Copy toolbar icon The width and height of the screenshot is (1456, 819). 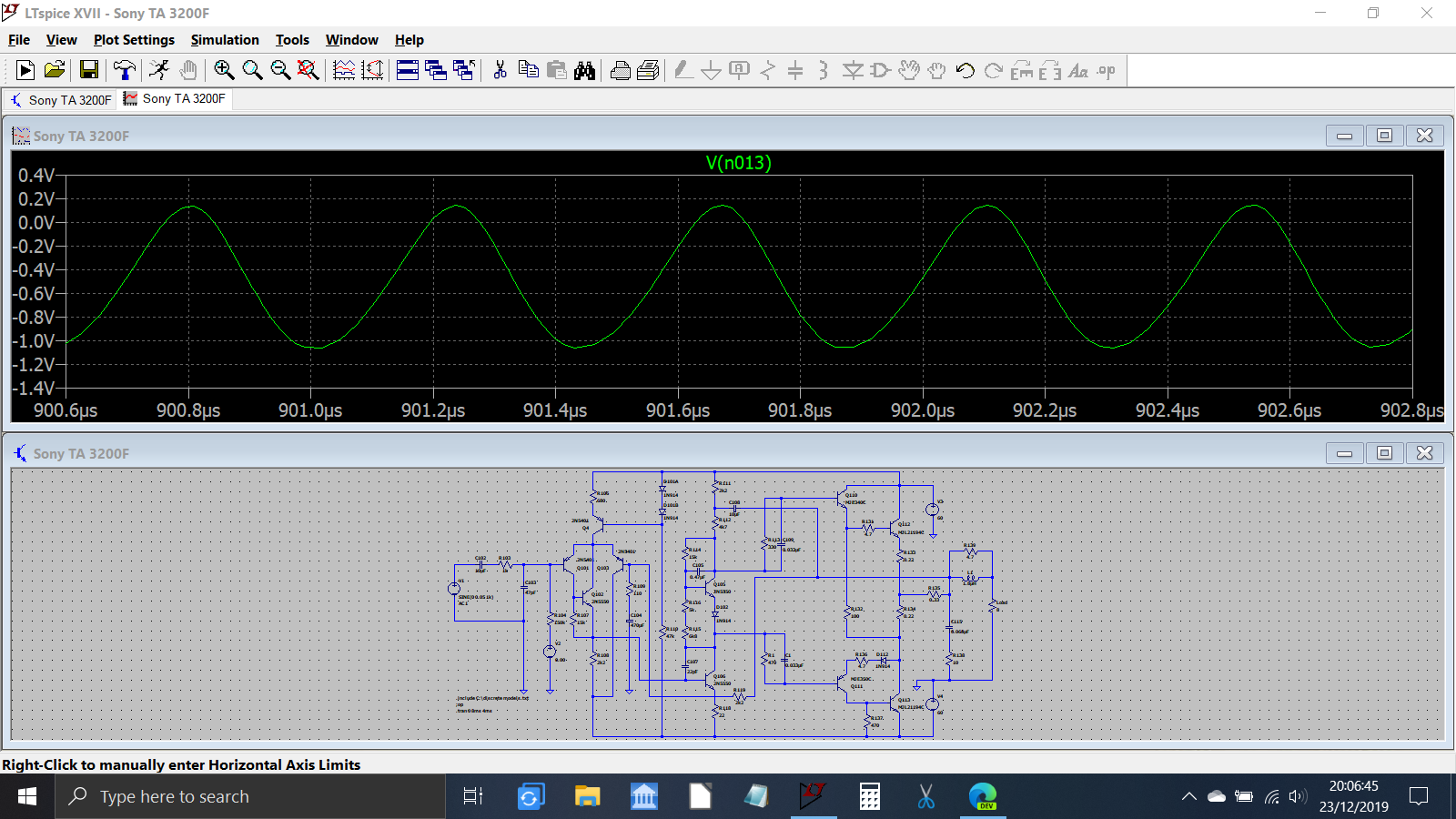point(528,70)
